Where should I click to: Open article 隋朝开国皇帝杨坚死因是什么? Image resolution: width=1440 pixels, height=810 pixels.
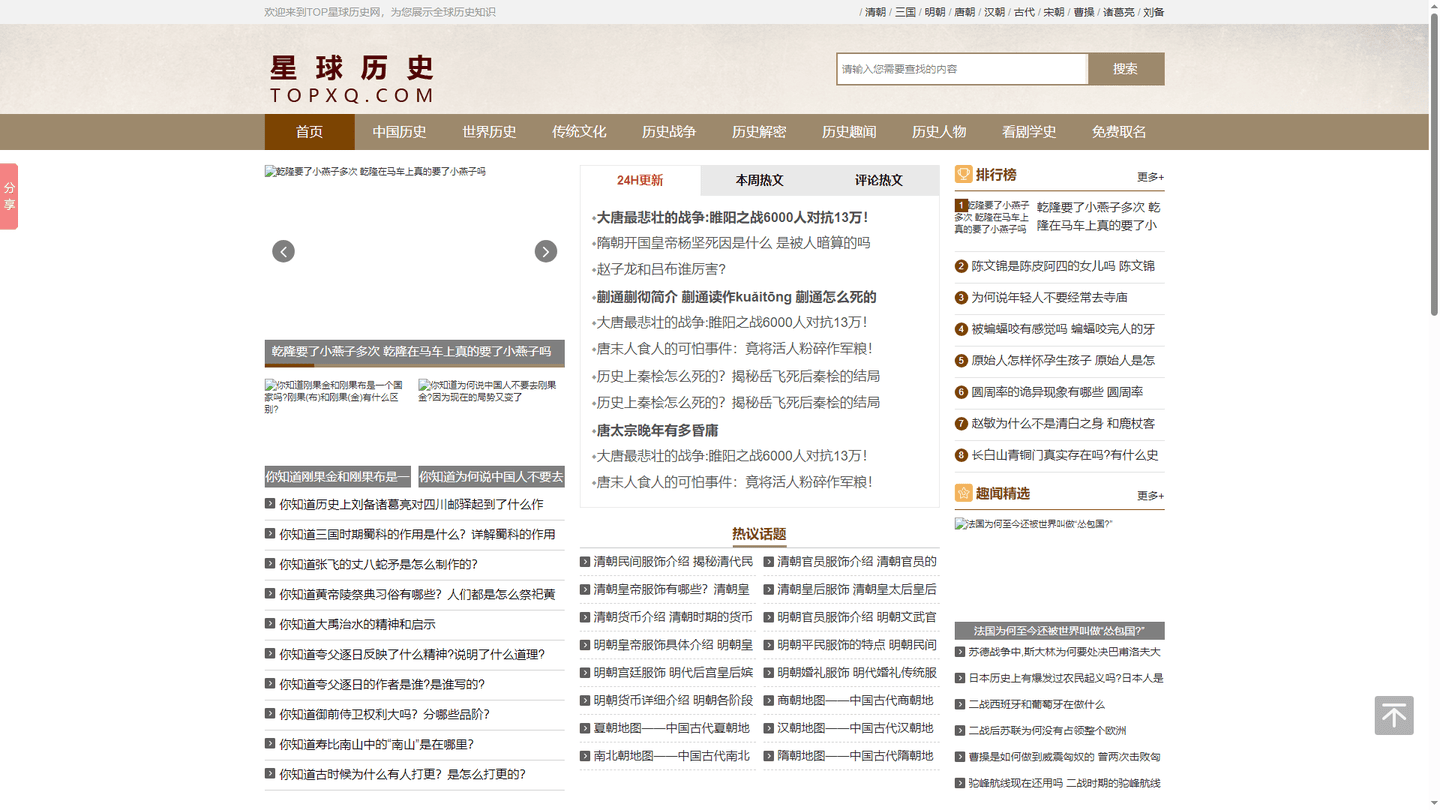pos(733,243)
